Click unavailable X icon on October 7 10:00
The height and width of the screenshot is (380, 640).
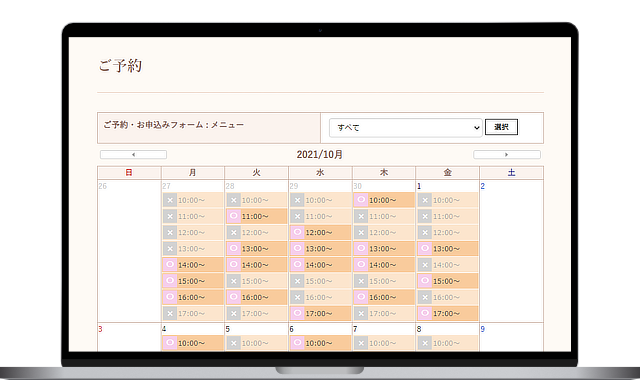tap(361, 343)
